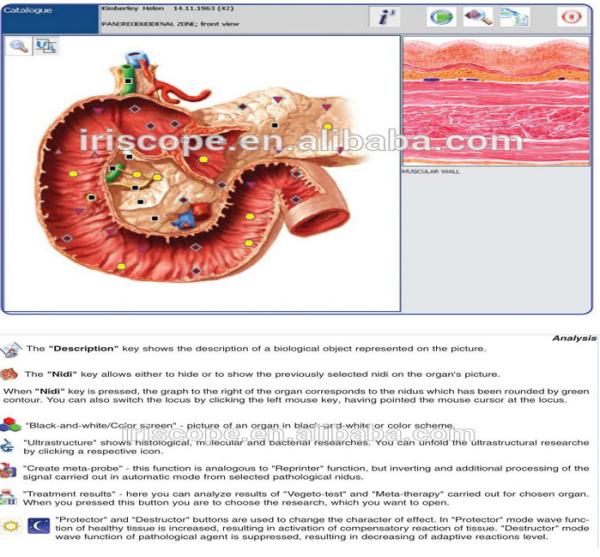Screen dimensions: 600x557
Task: Click the red exit icon
Action: coord(571,17)
